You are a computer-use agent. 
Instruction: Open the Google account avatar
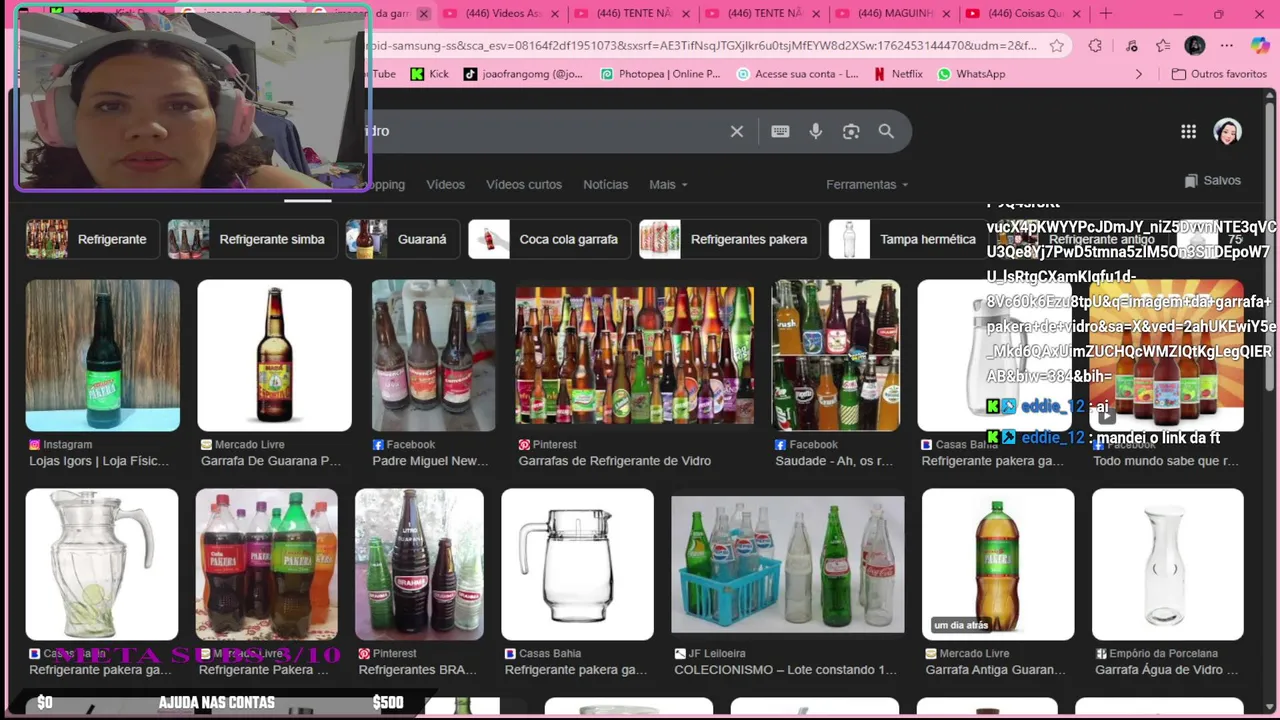[x=1227, y=131]
